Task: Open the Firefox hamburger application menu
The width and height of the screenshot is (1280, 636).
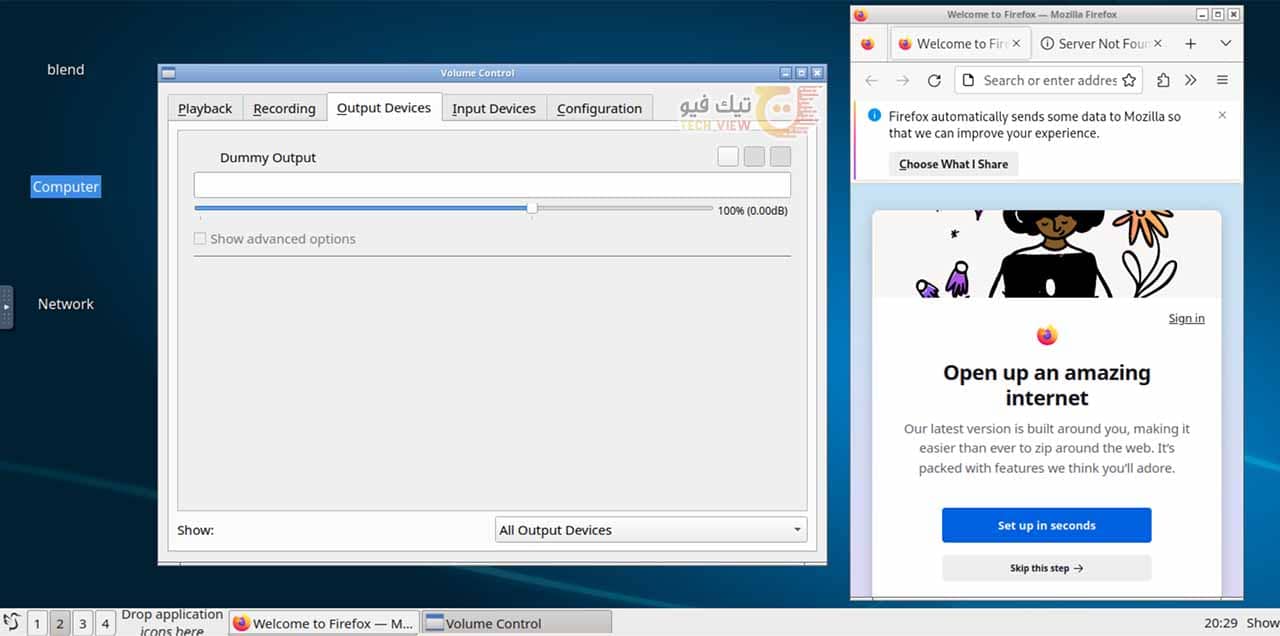Action: pyautogui.click(x=1222, y=80)
